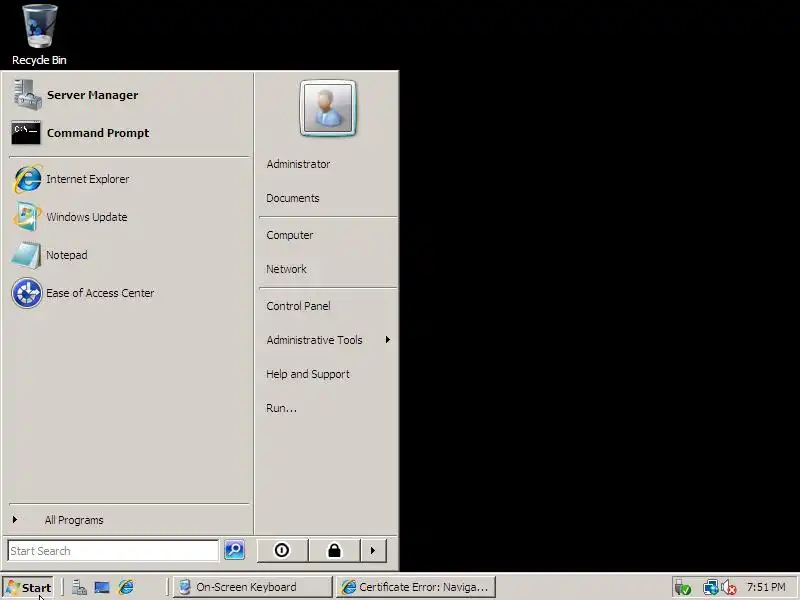Open the Administrator personal folder
This screenshot has height=600, width=800.
[x=328, y=164]
